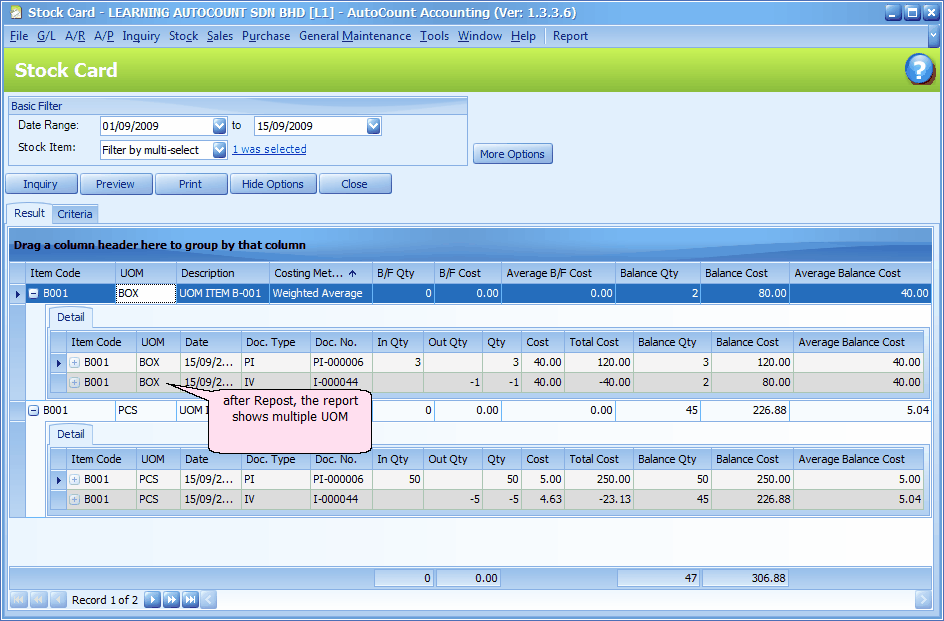Jump to last record in navigator
This screenshot has height=621, width=944.
coord(190,600)
